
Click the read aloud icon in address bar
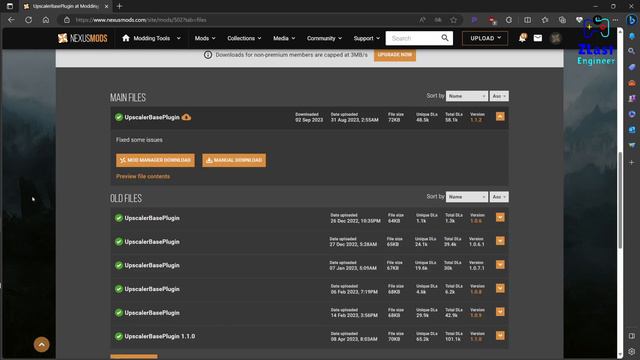[422, 20]
